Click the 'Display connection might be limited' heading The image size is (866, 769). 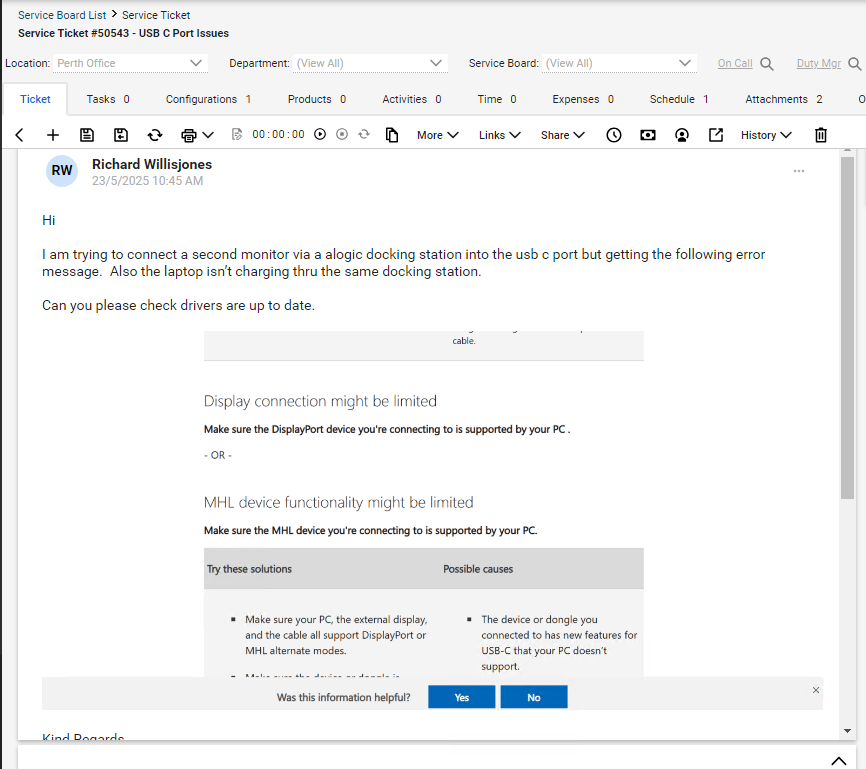click(320, 401)
